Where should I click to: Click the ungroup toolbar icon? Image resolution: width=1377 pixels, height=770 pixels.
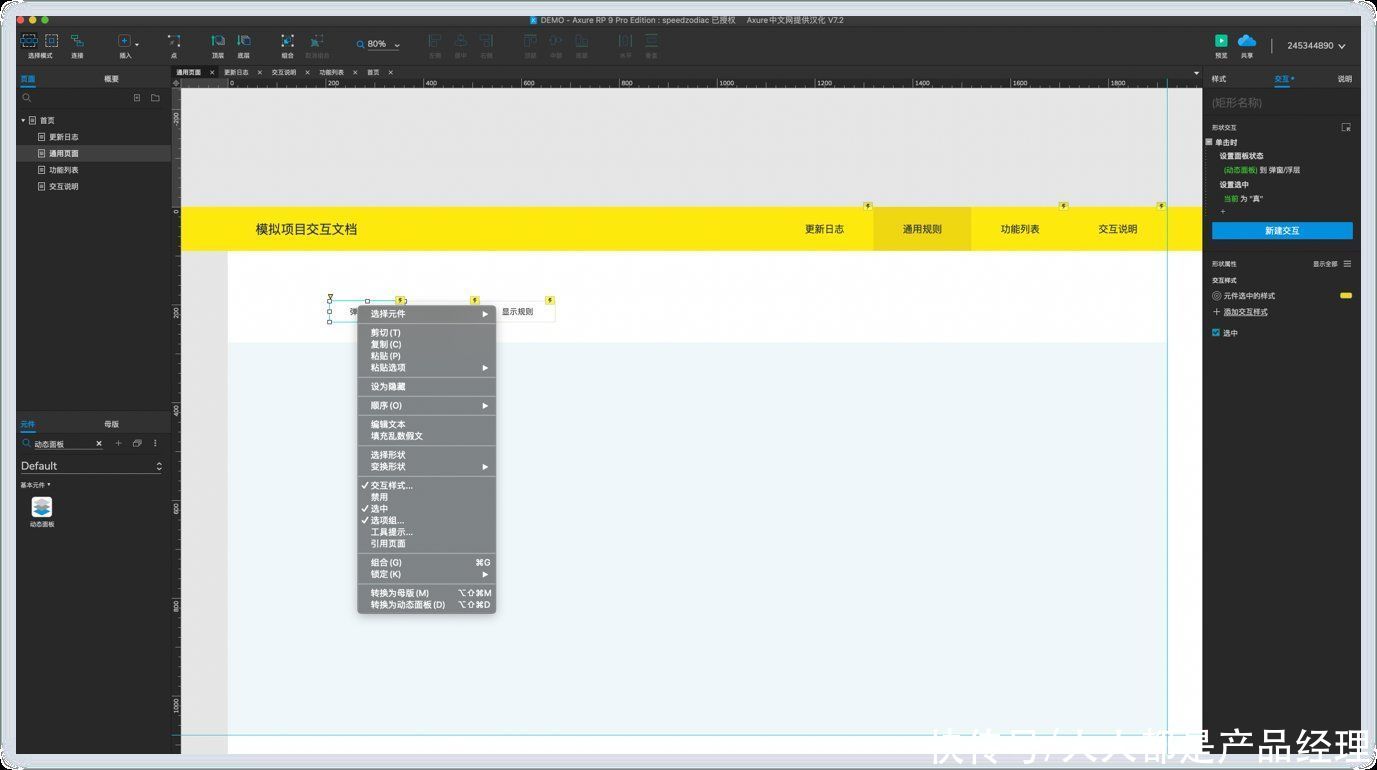click(x=316, y=41)
